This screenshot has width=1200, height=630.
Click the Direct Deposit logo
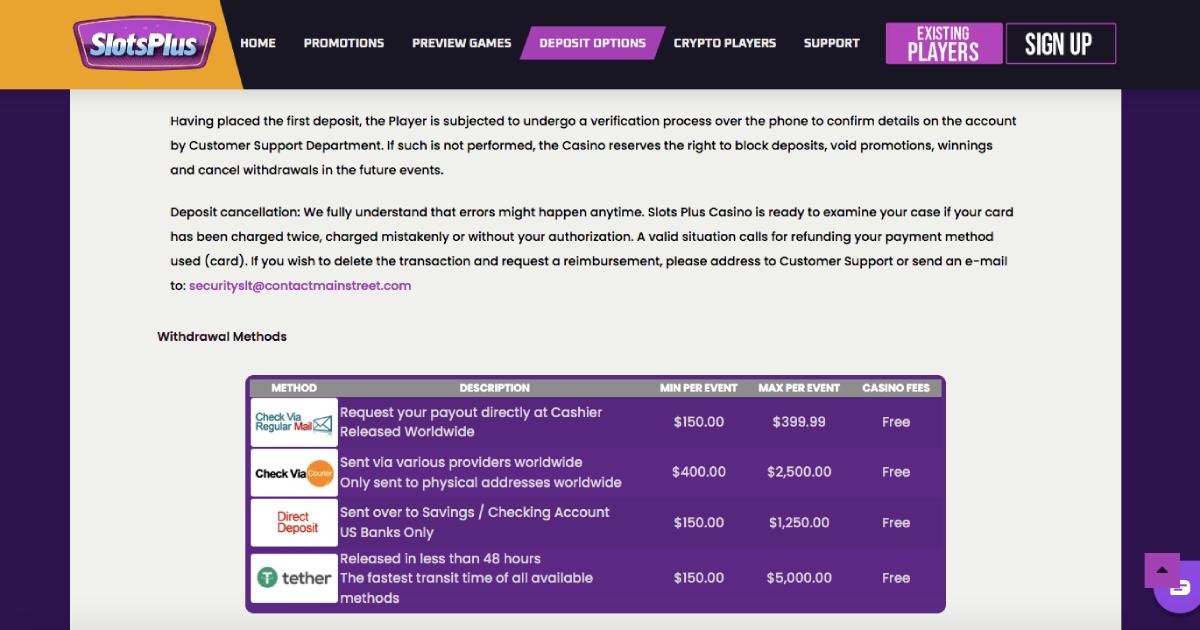[293, 523]
